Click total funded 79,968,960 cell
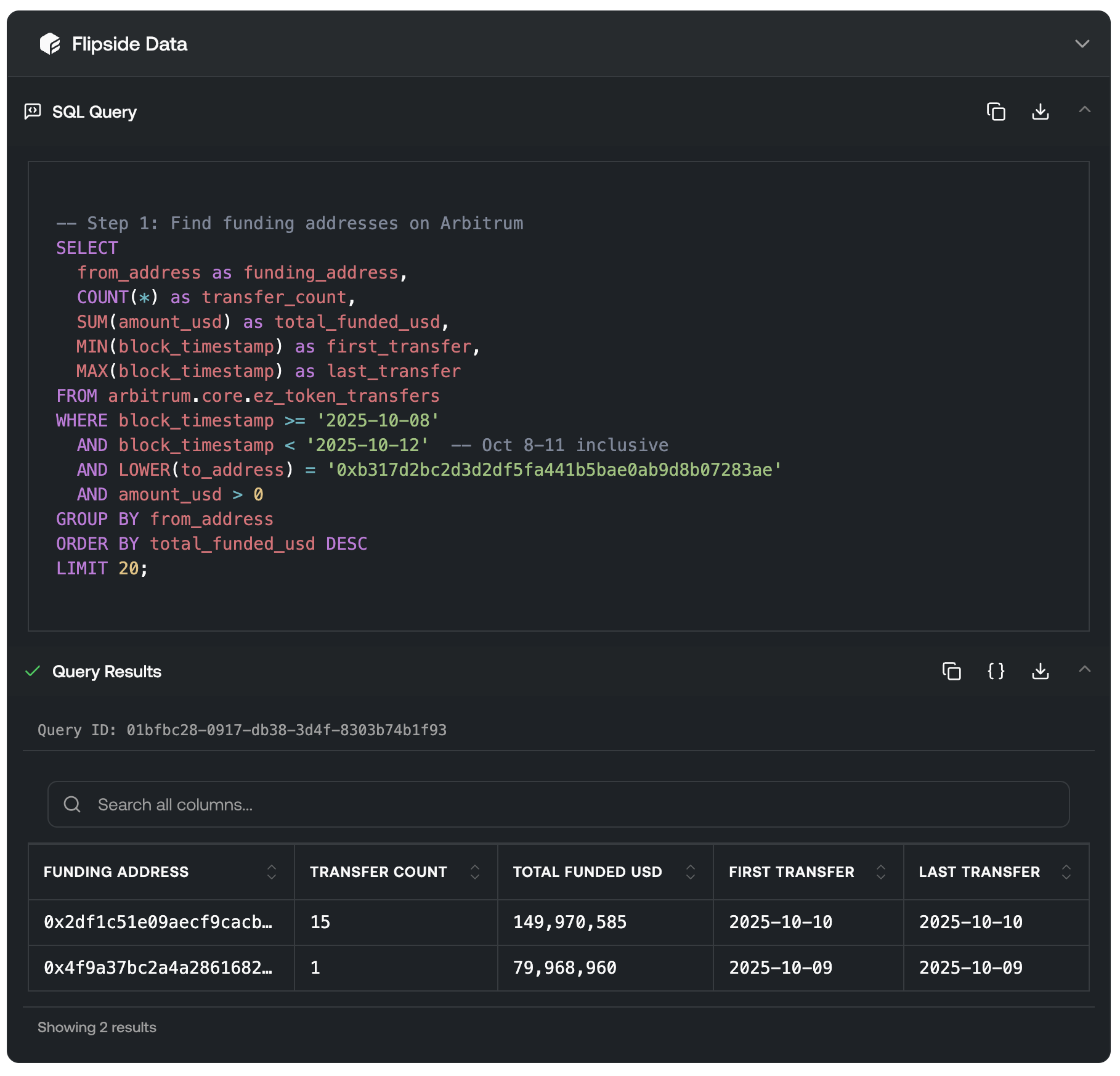Image resolution: width=1120 pixels, height=1076 pixels. 605,968
